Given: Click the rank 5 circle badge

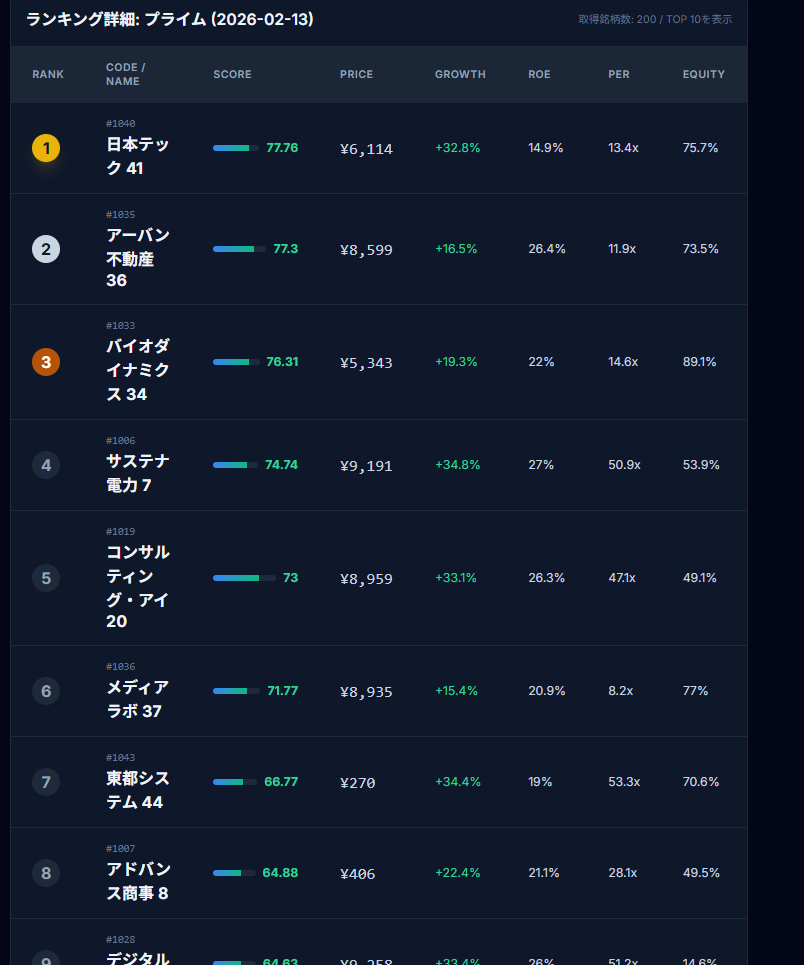Looking at the screenshot, I should [x=46, y=578].
